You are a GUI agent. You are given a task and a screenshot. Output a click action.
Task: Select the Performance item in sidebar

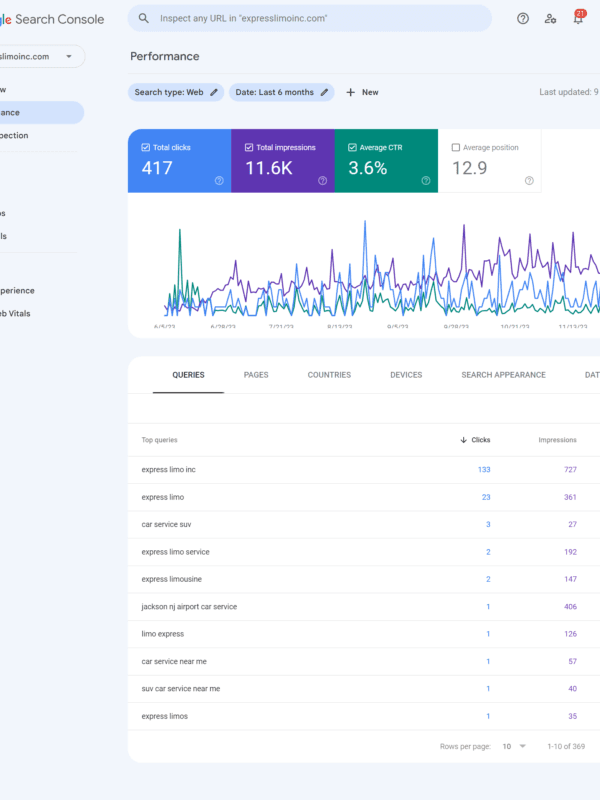pos(41,113)
